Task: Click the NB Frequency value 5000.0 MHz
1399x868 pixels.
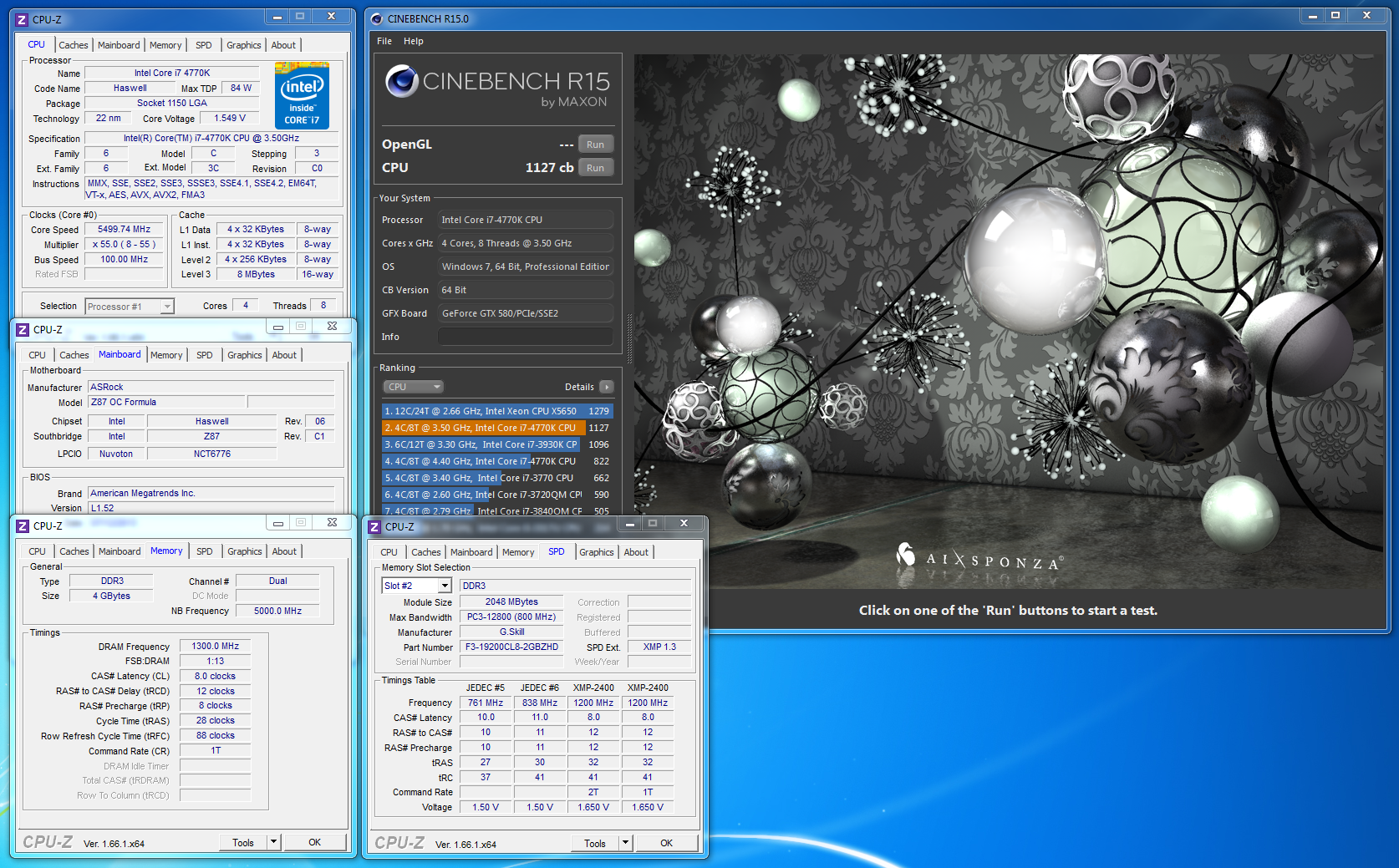Action: coord(277,611)
